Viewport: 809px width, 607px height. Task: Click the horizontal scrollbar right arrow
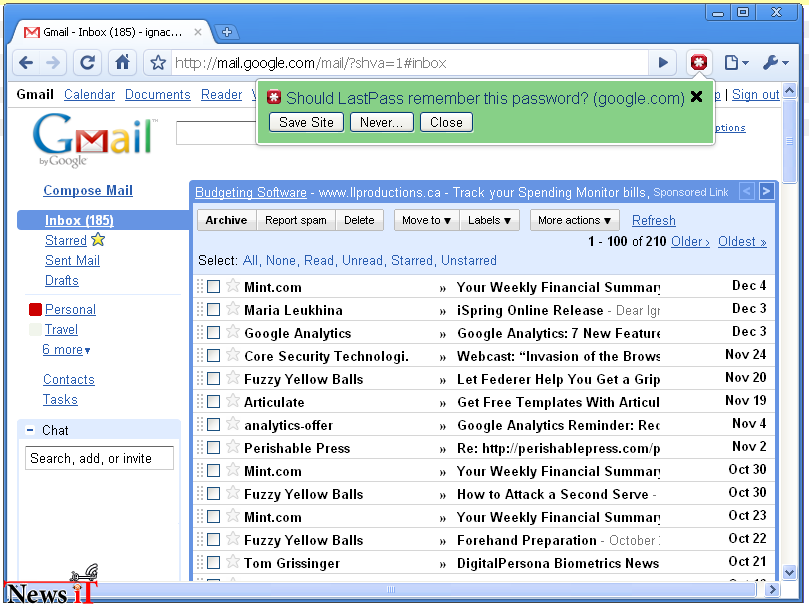coord(772,589)
